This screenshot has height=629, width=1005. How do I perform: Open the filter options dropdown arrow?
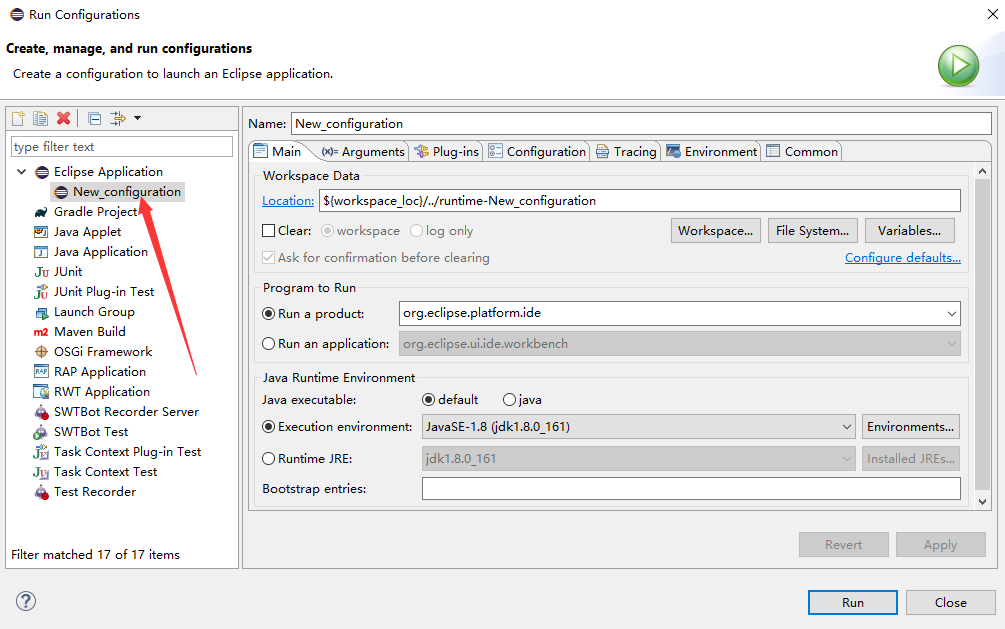(137, 118)
